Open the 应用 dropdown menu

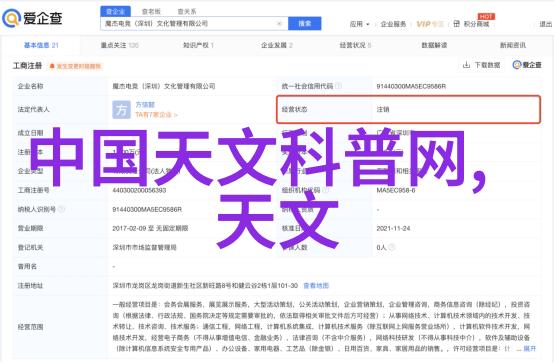(x=359, y=24)
